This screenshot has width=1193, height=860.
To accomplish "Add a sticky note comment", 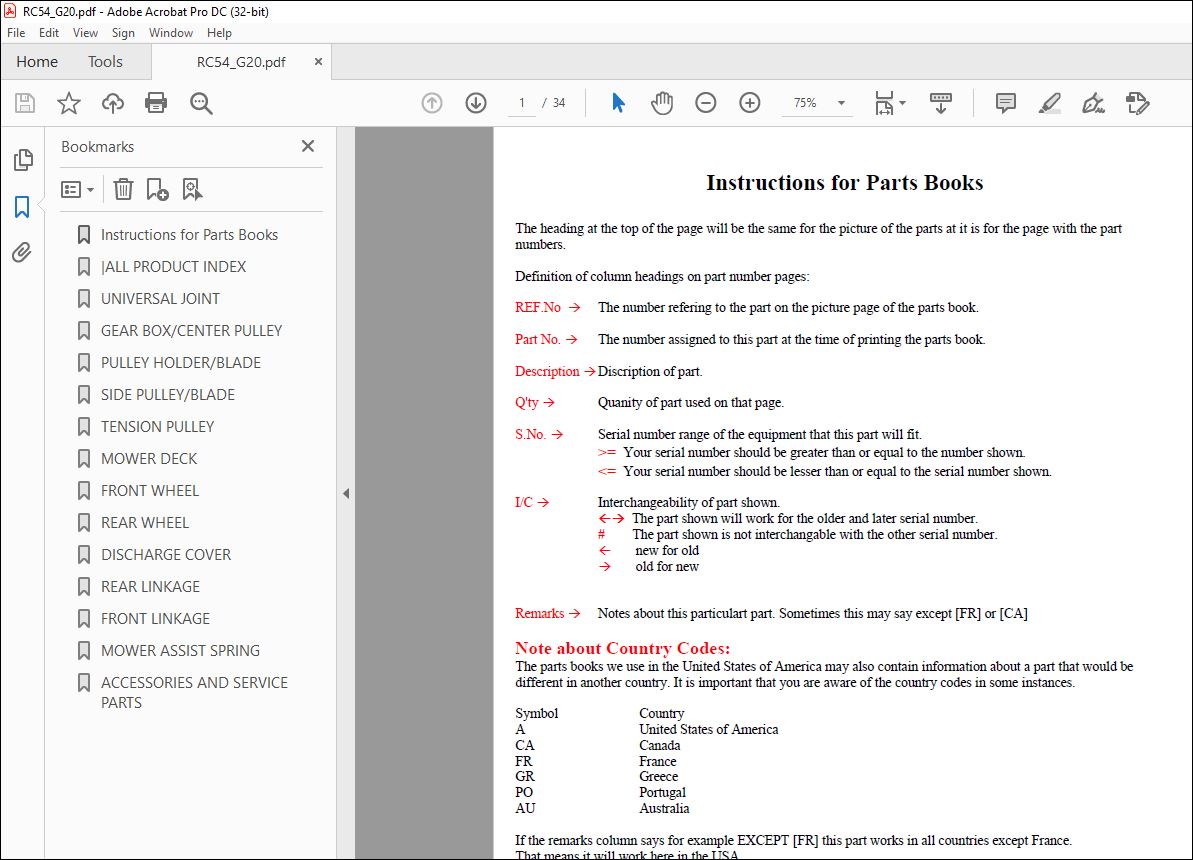I will 1006,103.
